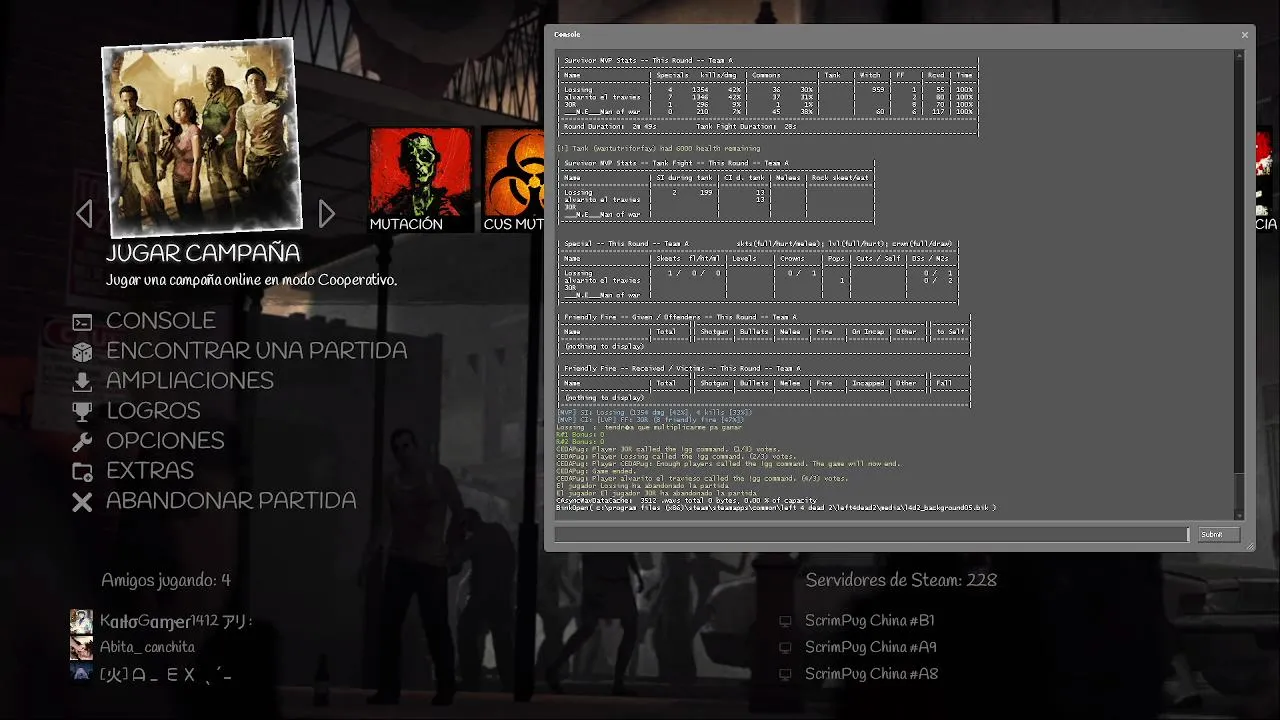The image size is (1280, 720).
Task: Click KaitoGamer1412's friend avatar
Action: 81,621
